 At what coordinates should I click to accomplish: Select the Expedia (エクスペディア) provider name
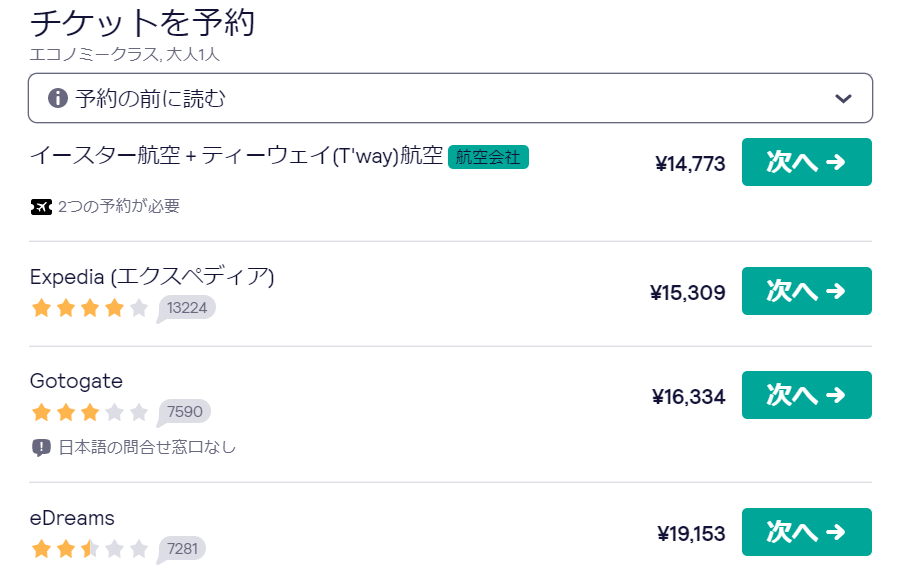152,277
